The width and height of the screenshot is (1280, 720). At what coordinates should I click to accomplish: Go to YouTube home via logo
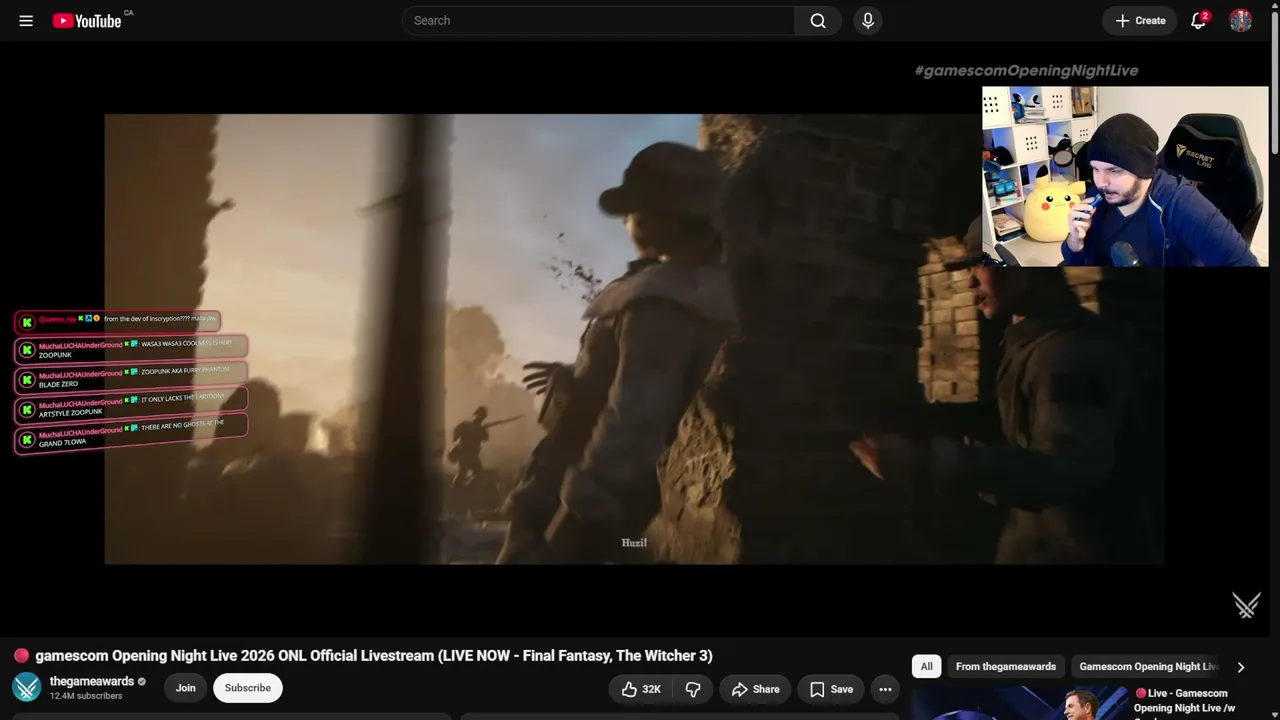tap(87, 20)
